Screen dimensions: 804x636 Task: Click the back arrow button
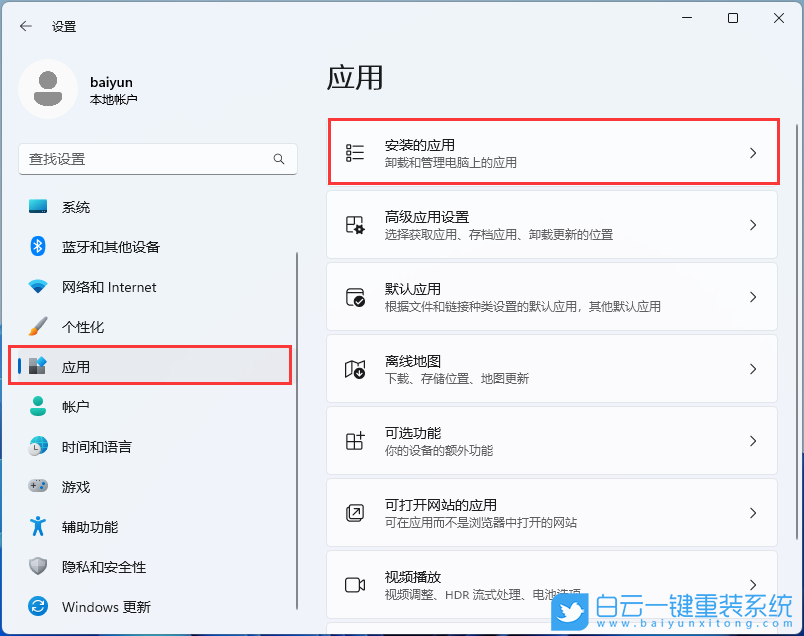[25, 27]
